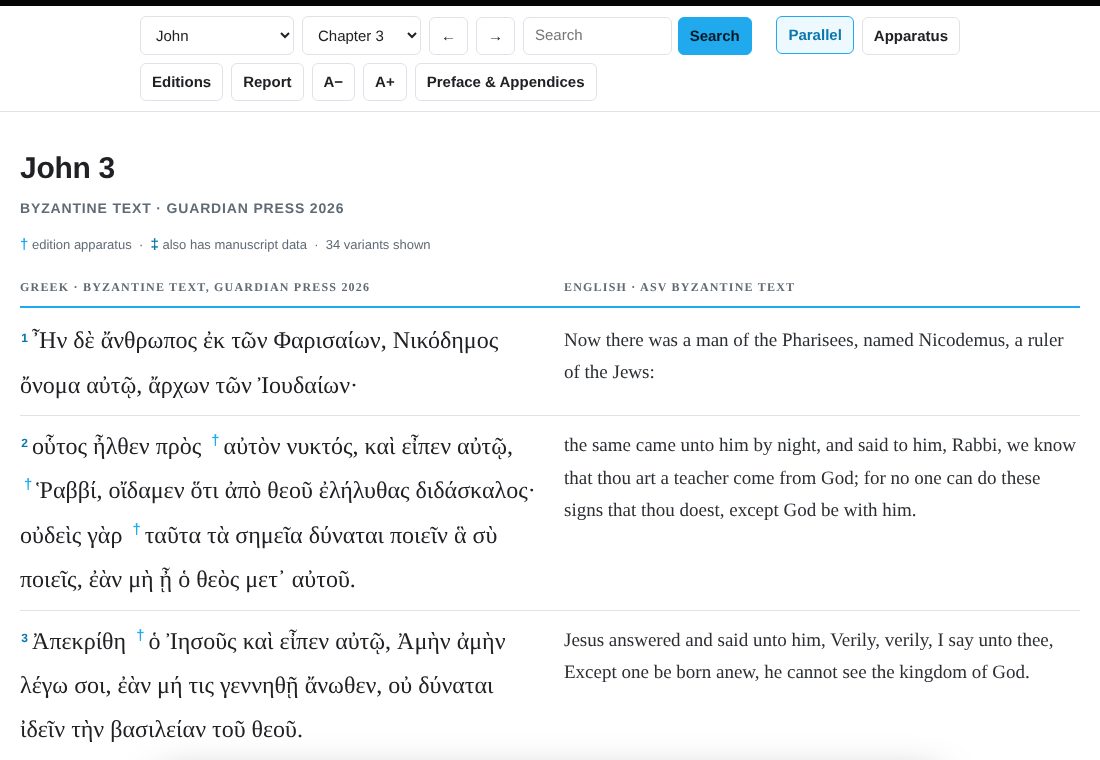Select verse number 1
1100x760 pixels.
[25, 338]
